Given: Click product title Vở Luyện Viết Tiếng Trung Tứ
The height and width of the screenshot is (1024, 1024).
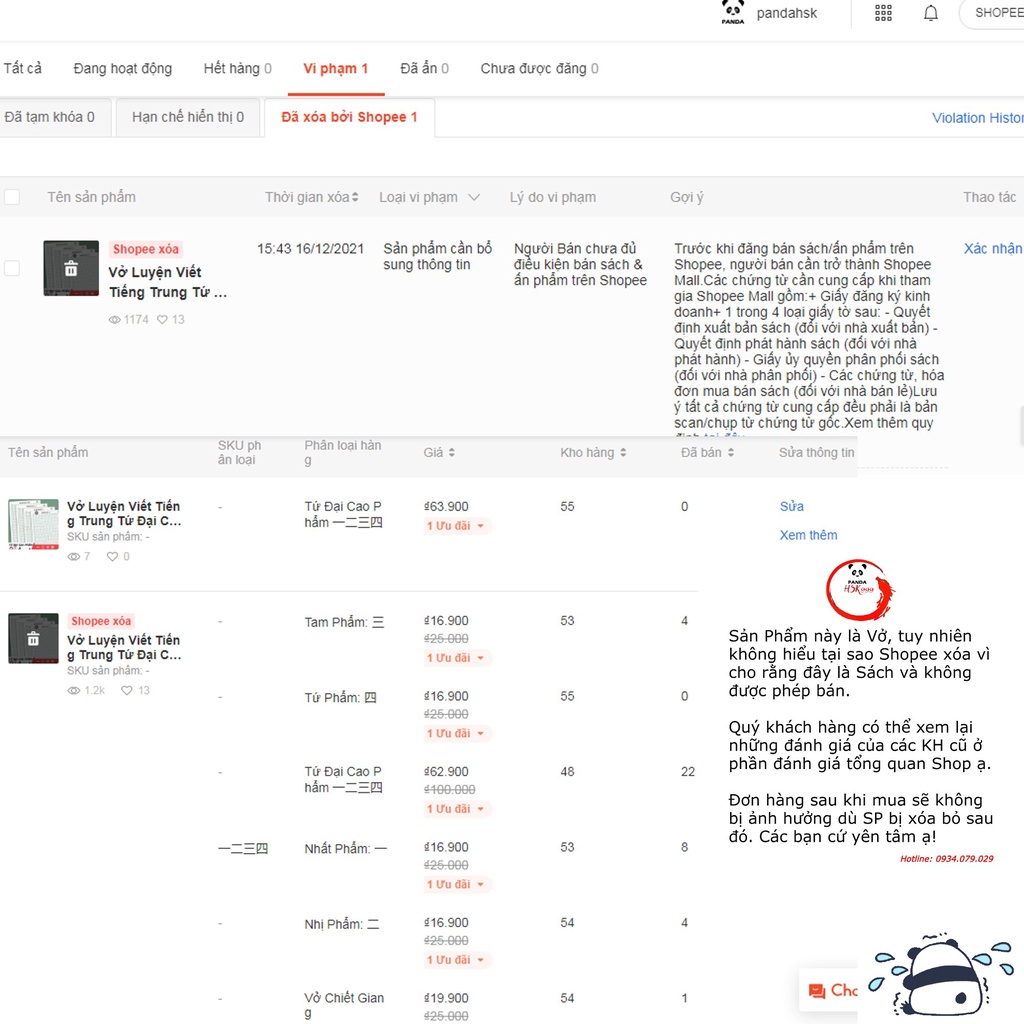Looking at the screenshot, I should point(168,282).
